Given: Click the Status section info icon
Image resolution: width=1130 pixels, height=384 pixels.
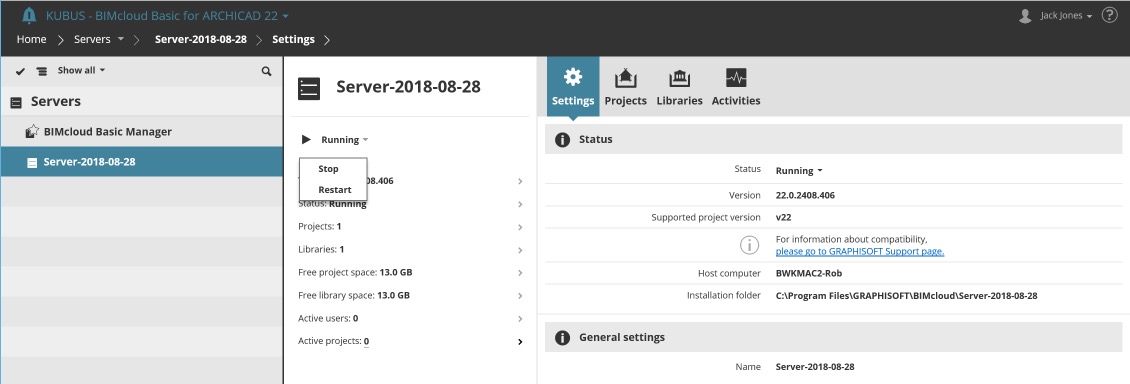Looking at the screenshot, I should (x=563, y=139).
